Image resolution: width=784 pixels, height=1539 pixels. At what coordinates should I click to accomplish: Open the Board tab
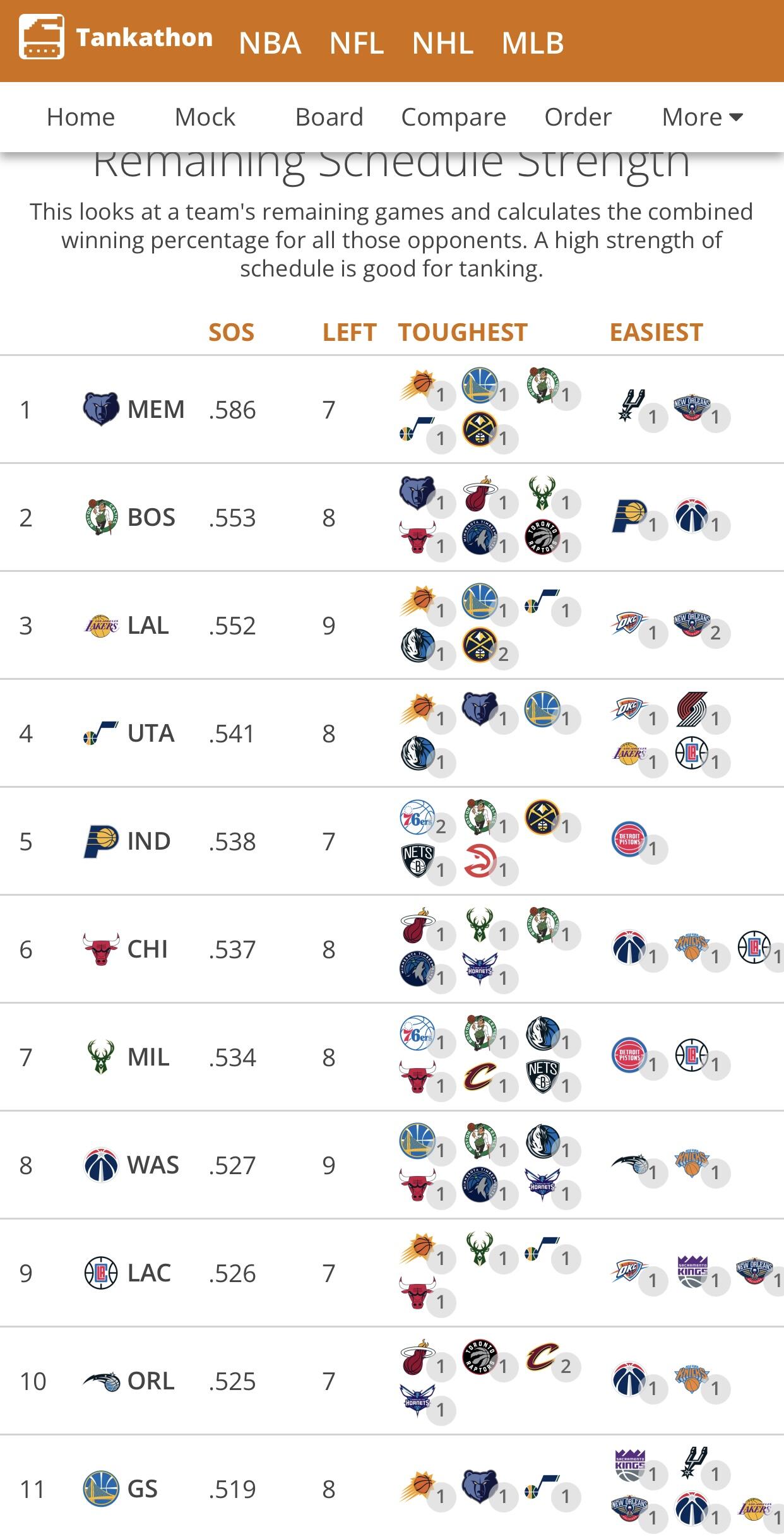click(x=329, y=117)
